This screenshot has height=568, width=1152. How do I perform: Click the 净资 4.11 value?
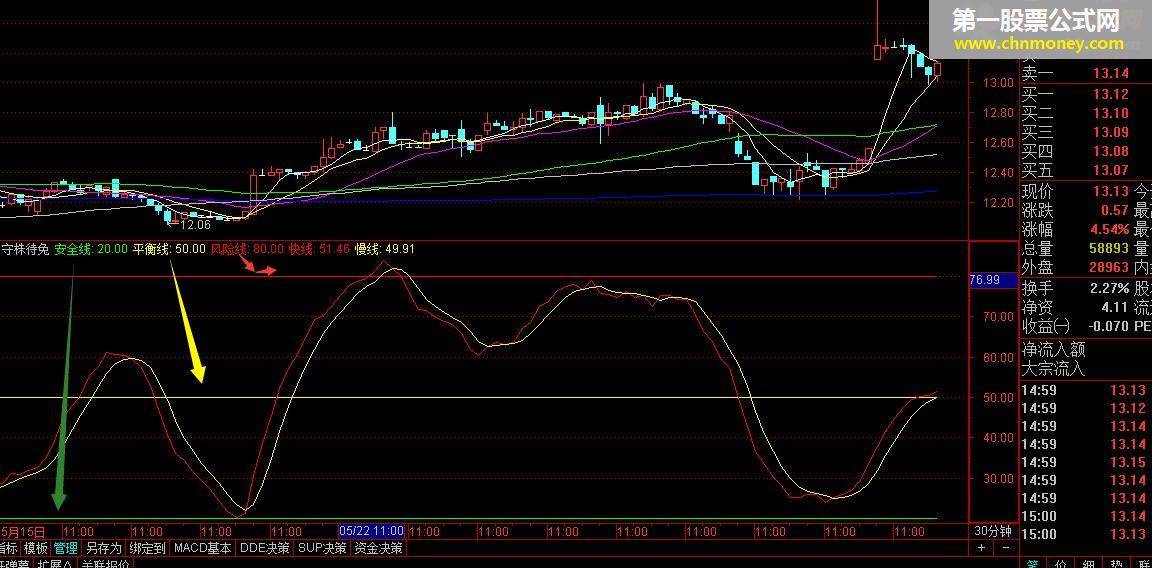tap(1116, 307)
